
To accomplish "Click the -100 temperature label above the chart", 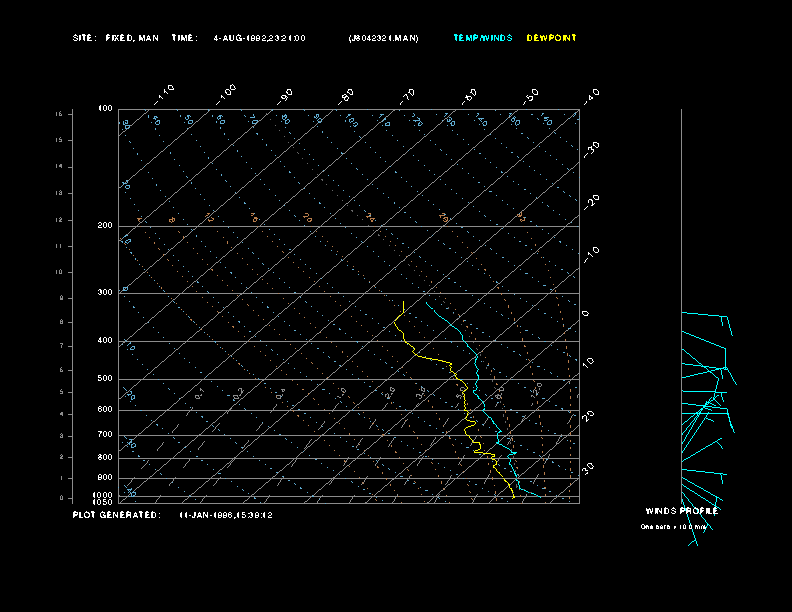I will 225,95.
